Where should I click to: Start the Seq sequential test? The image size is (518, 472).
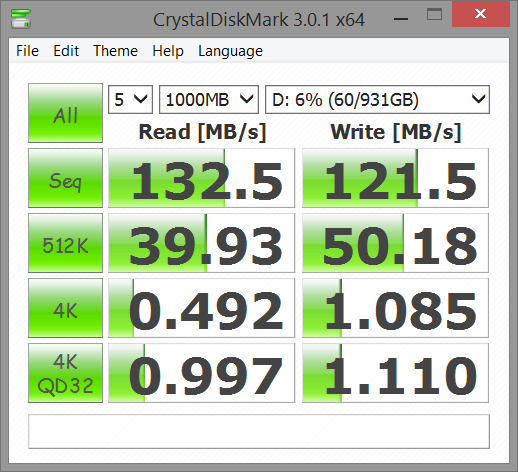pyautogui.click(x=65, y=178)
